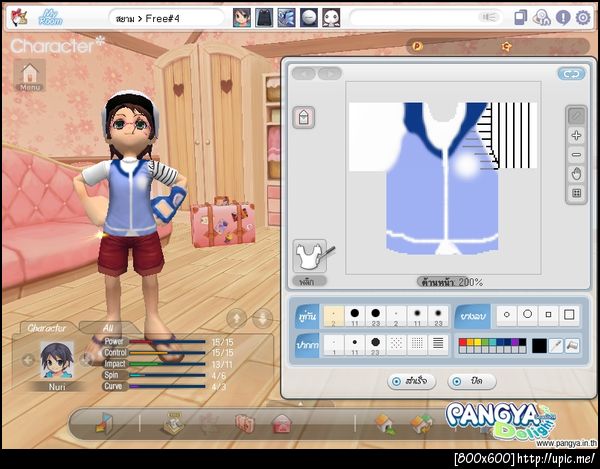The image size is (600, 469).
Task: Select the blue wing club icon in top bar
Action: 286,18
